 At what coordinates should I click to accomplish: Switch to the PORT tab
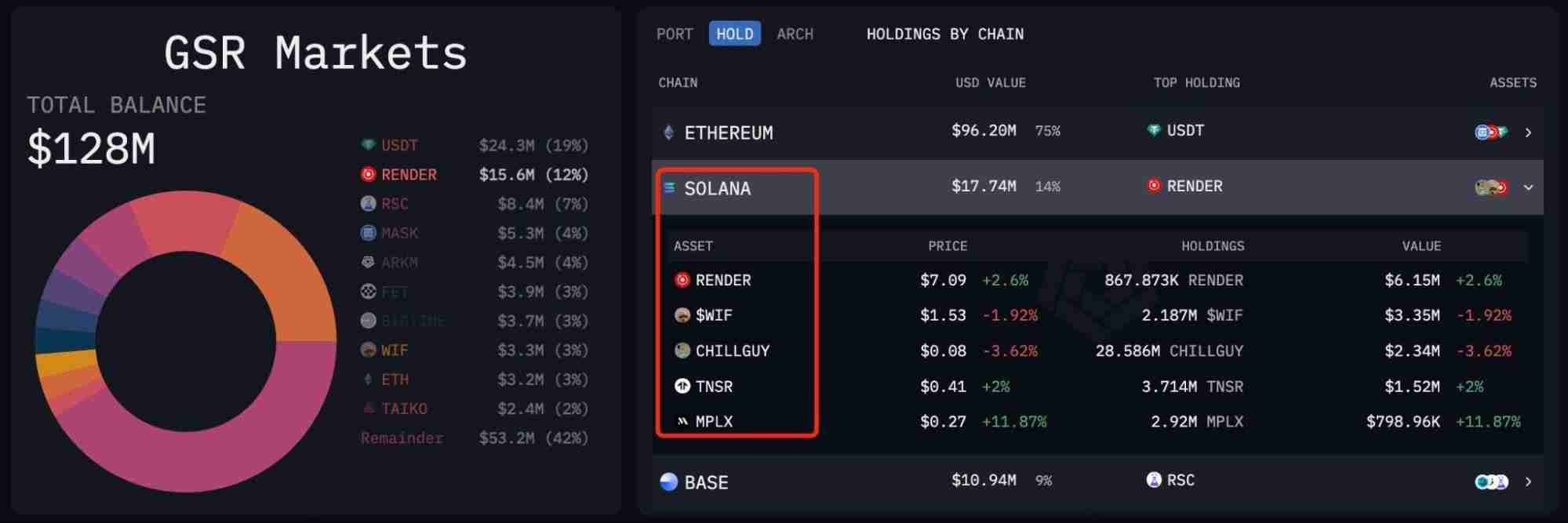click(675, 34)
